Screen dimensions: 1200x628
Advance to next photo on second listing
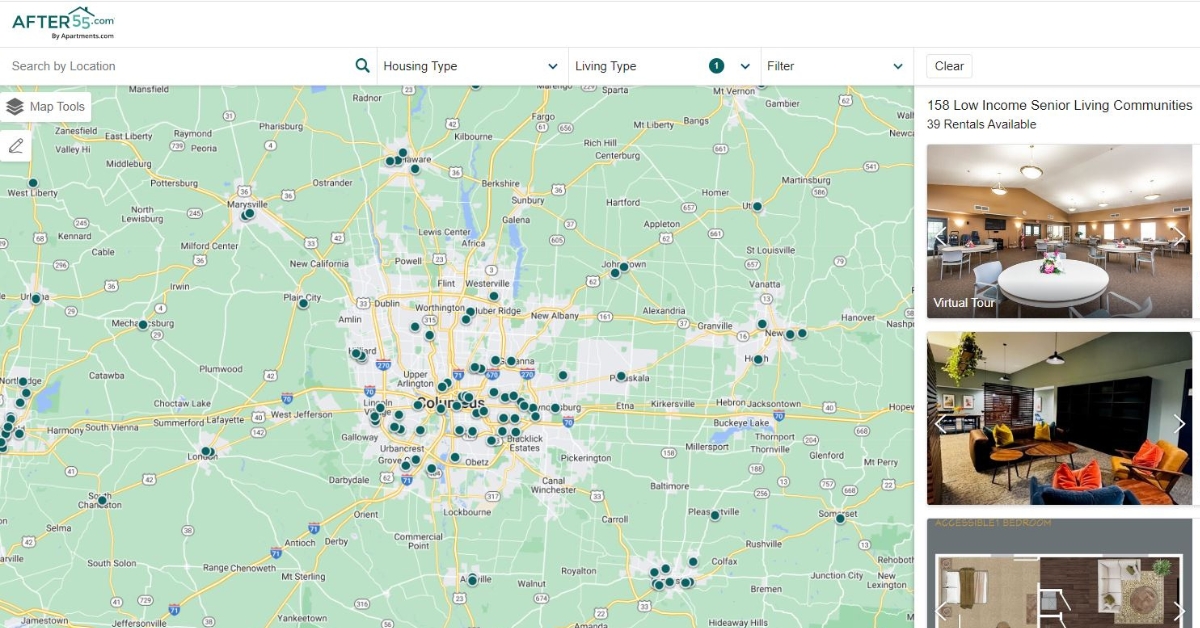click(1178, 423)
